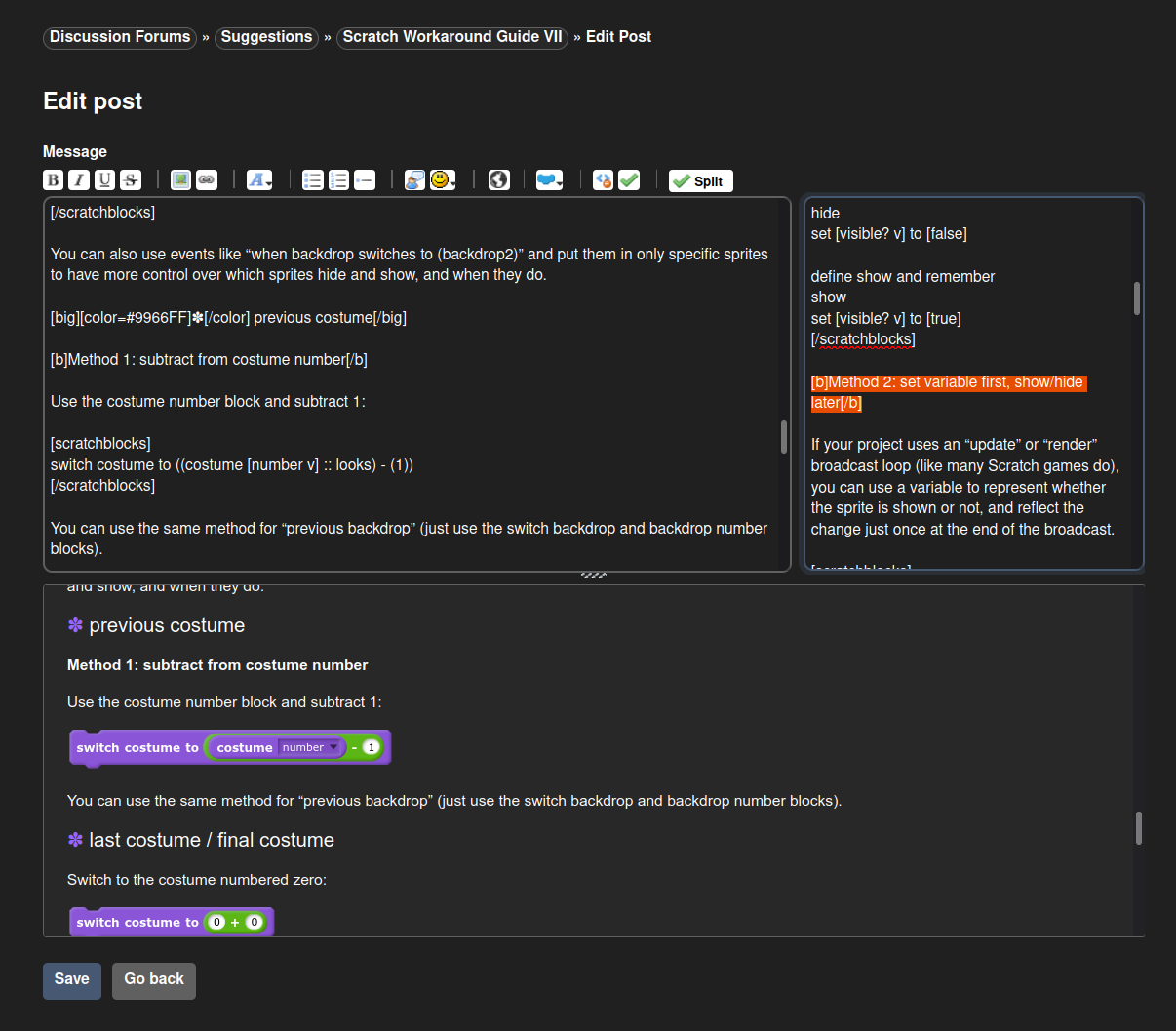
Task: Click the preview pane scrollbar thumb
Action: click(1139, 828)
